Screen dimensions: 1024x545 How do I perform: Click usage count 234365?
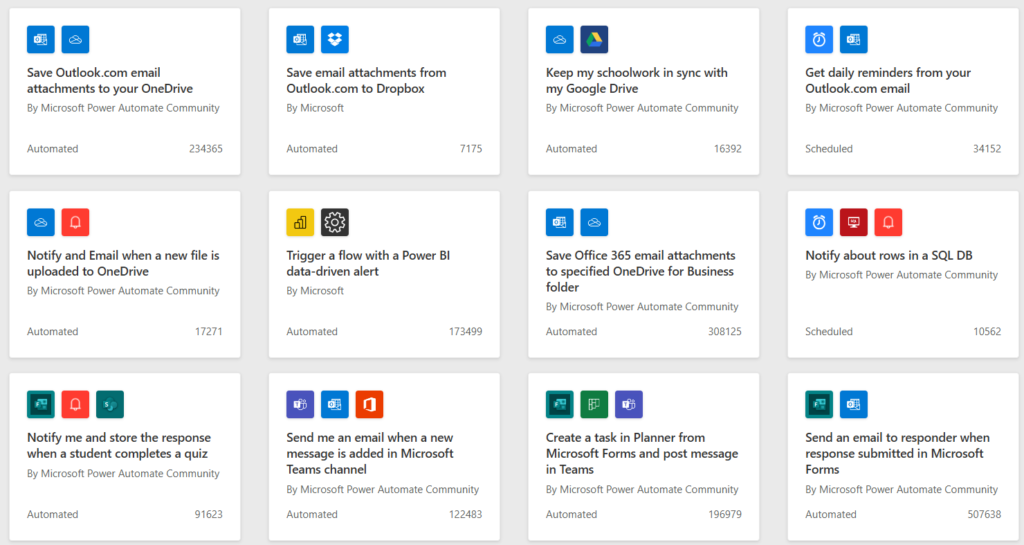click(x=206, y=149)
